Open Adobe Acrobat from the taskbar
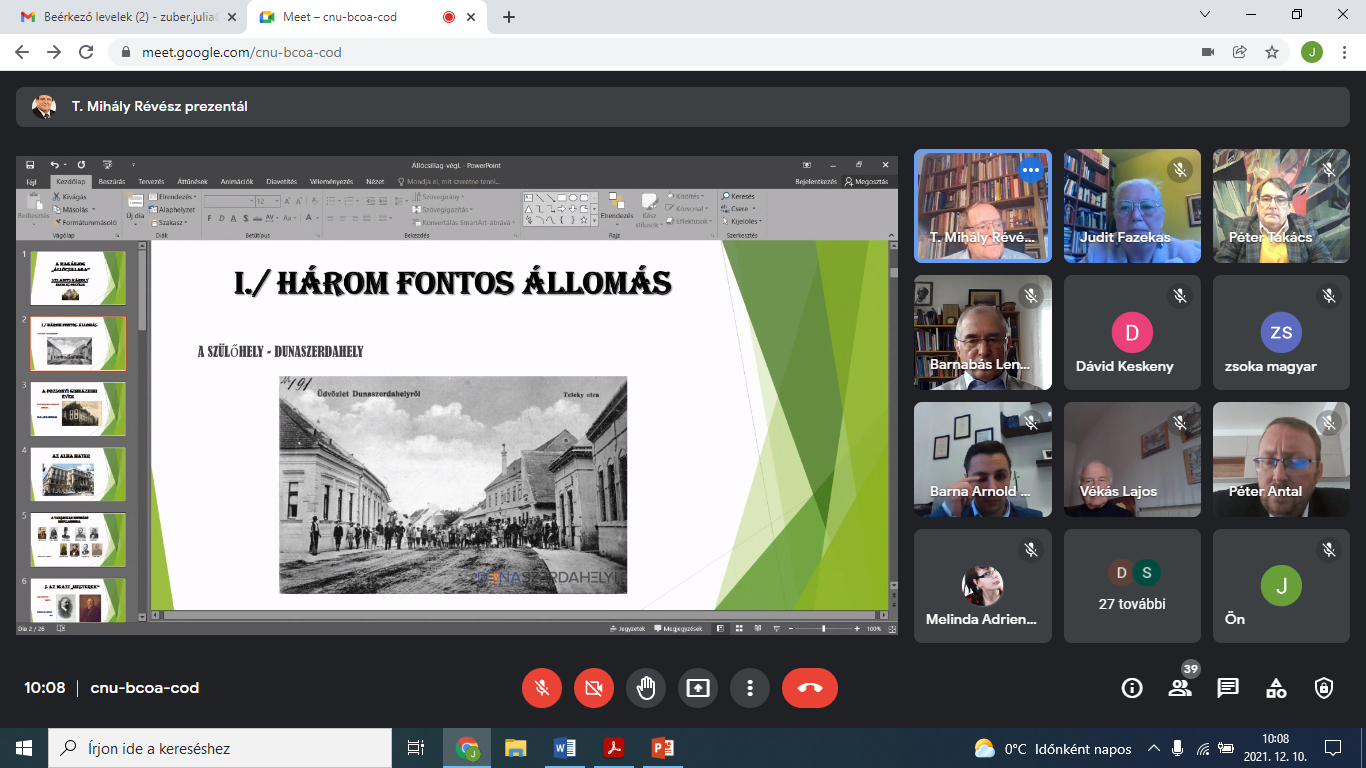1366x768 pixels. tap(613, 748)
